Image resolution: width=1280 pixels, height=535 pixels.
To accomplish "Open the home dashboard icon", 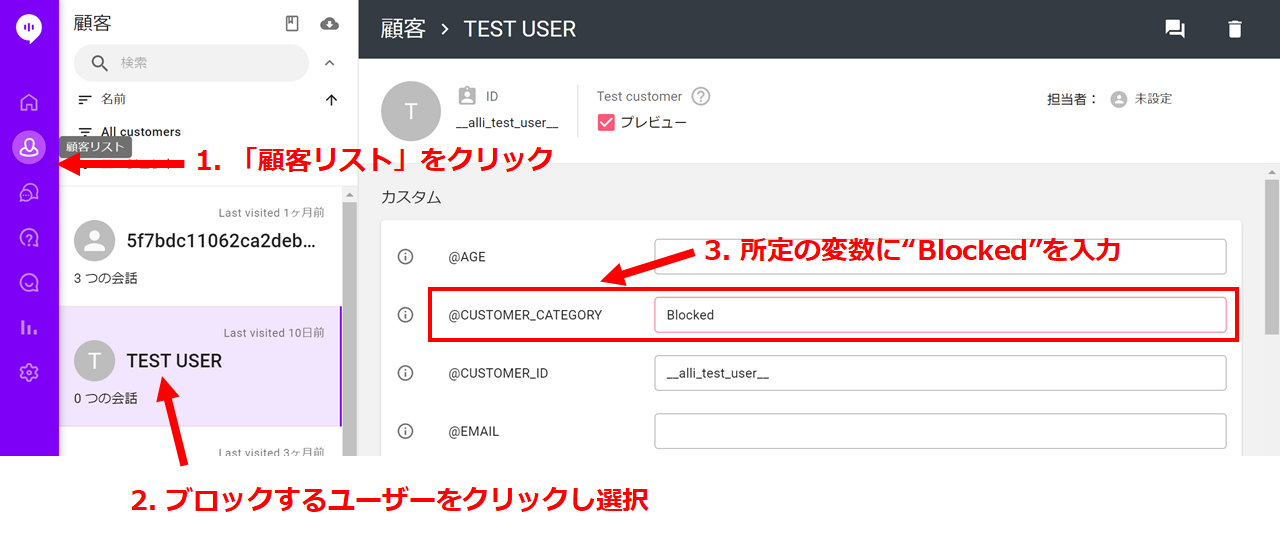I will coord(29,102).
